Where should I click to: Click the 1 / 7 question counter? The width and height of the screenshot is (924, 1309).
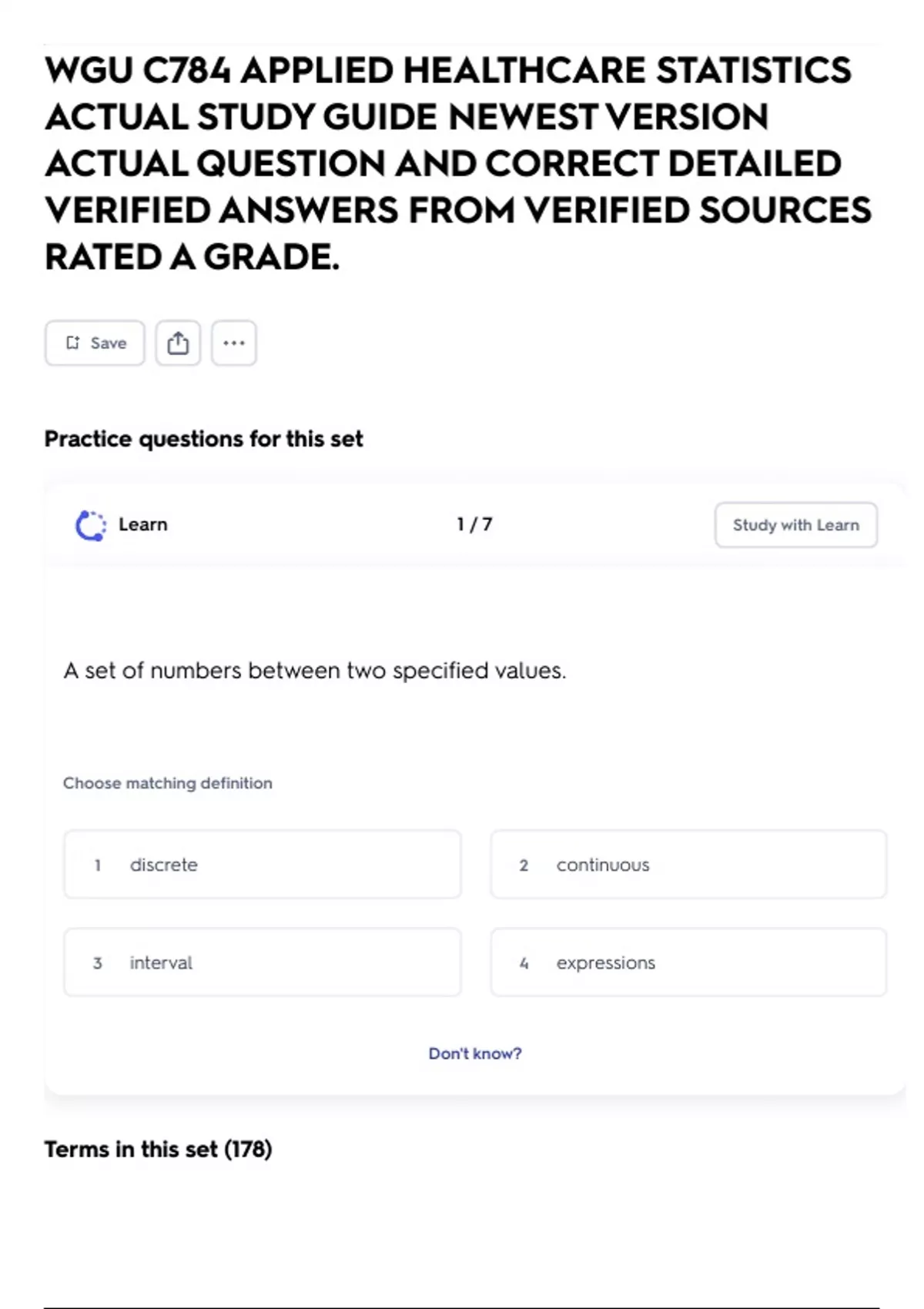[x=474, y=525]
